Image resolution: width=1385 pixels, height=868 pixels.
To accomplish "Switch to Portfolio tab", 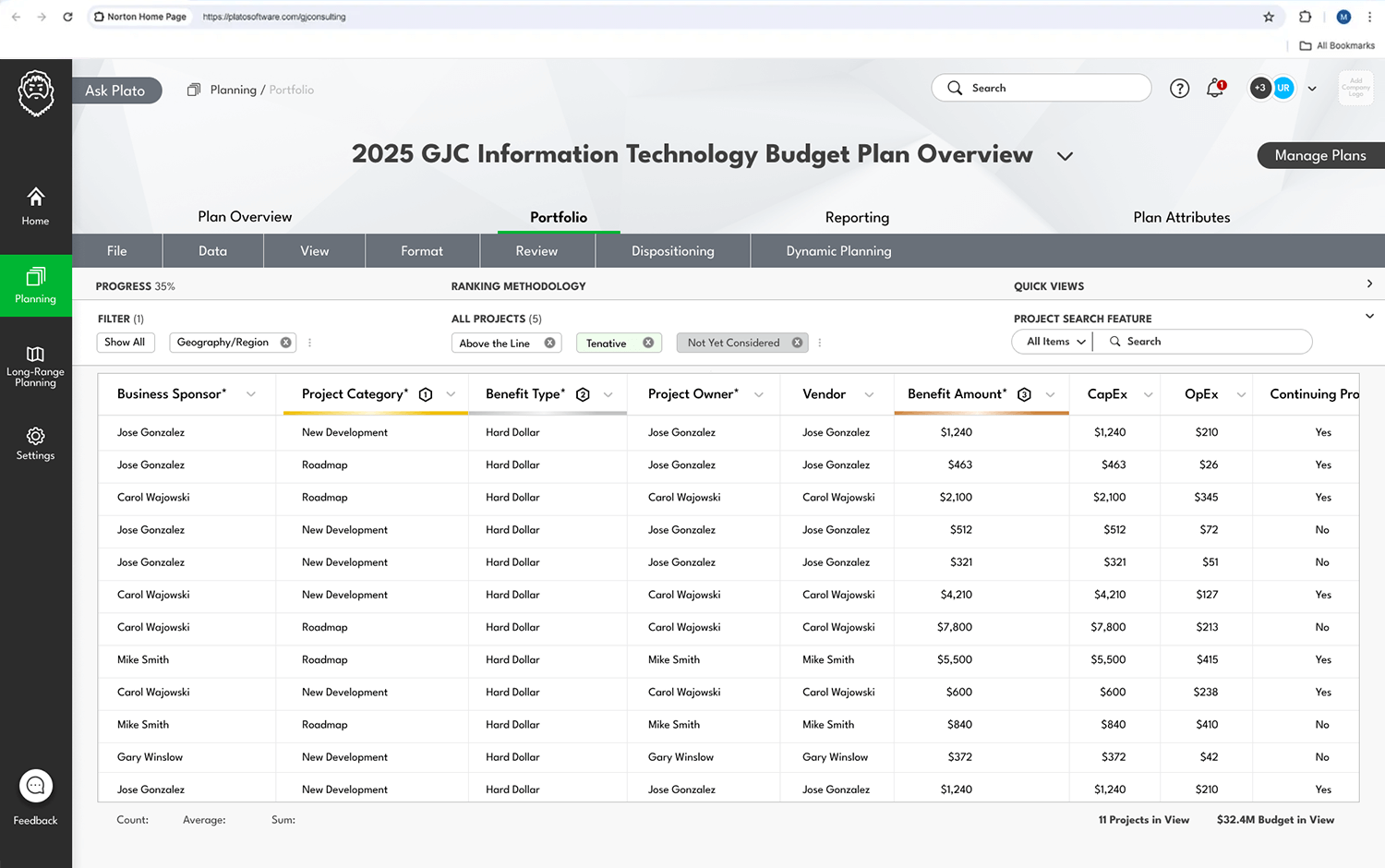I will click(x=559, y=217).
